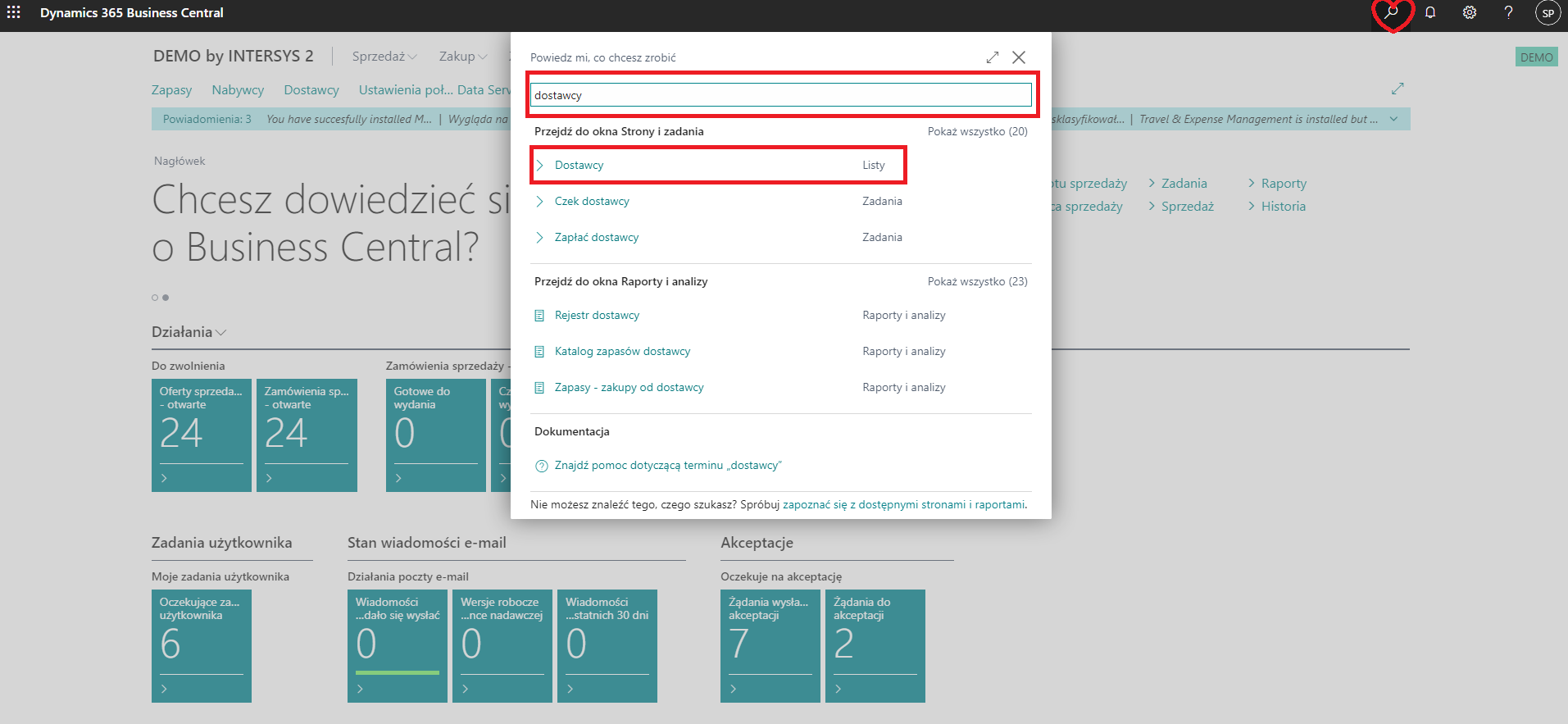Click the Powiadomienia: 3 notification count
Viewport: 1568px width, 724px height.
[x=207, y=119]
